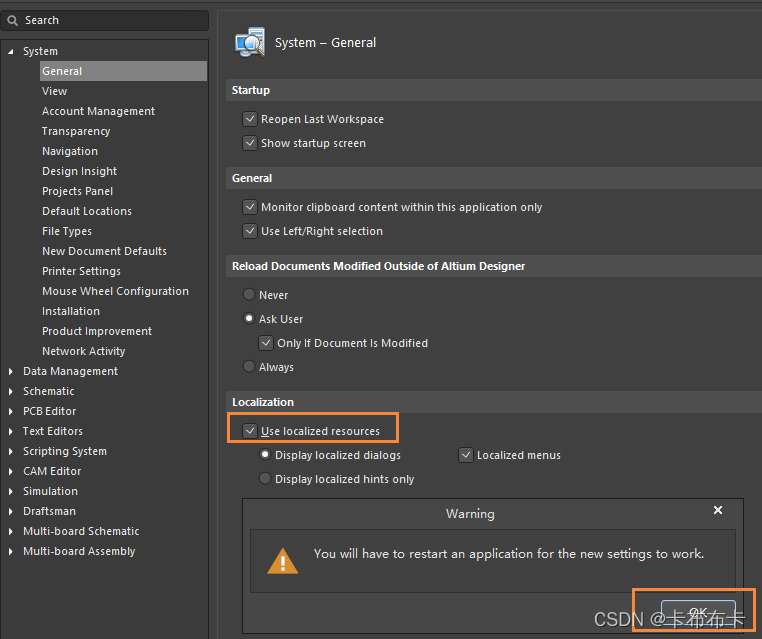Expand the Data Management tree node
The width and height of the screenshot is (762, 639).
[x=11, y=371]
